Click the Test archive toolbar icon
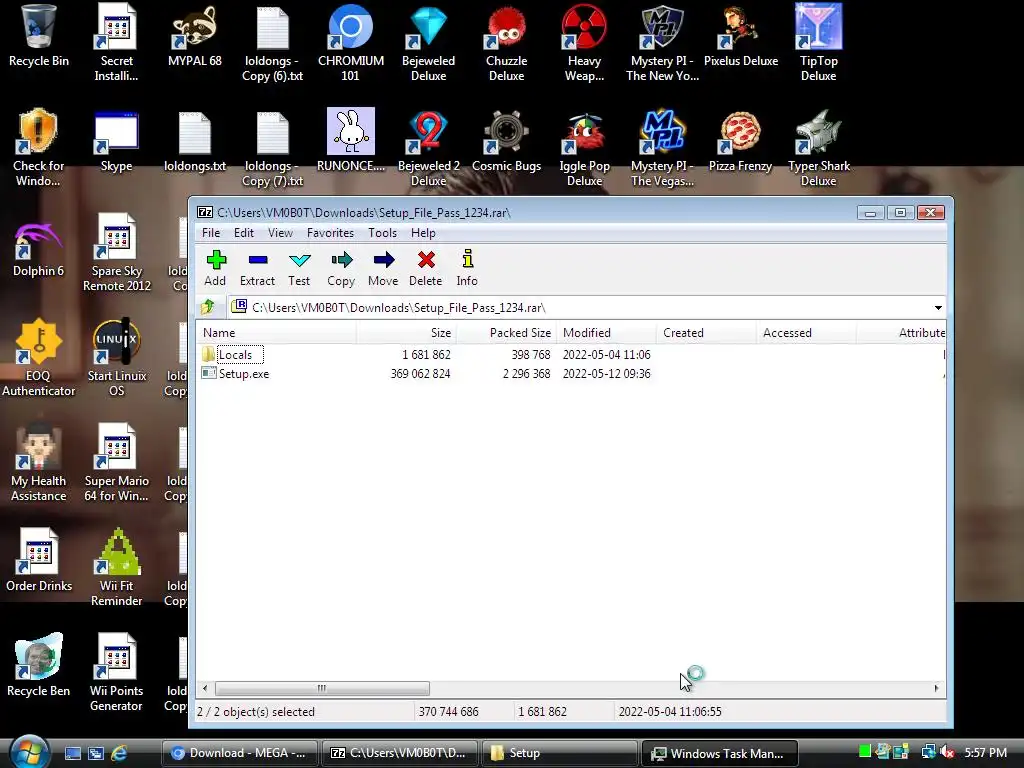Screen dimensions: 1024x768 pyautogui.click(x=299, y=268)
